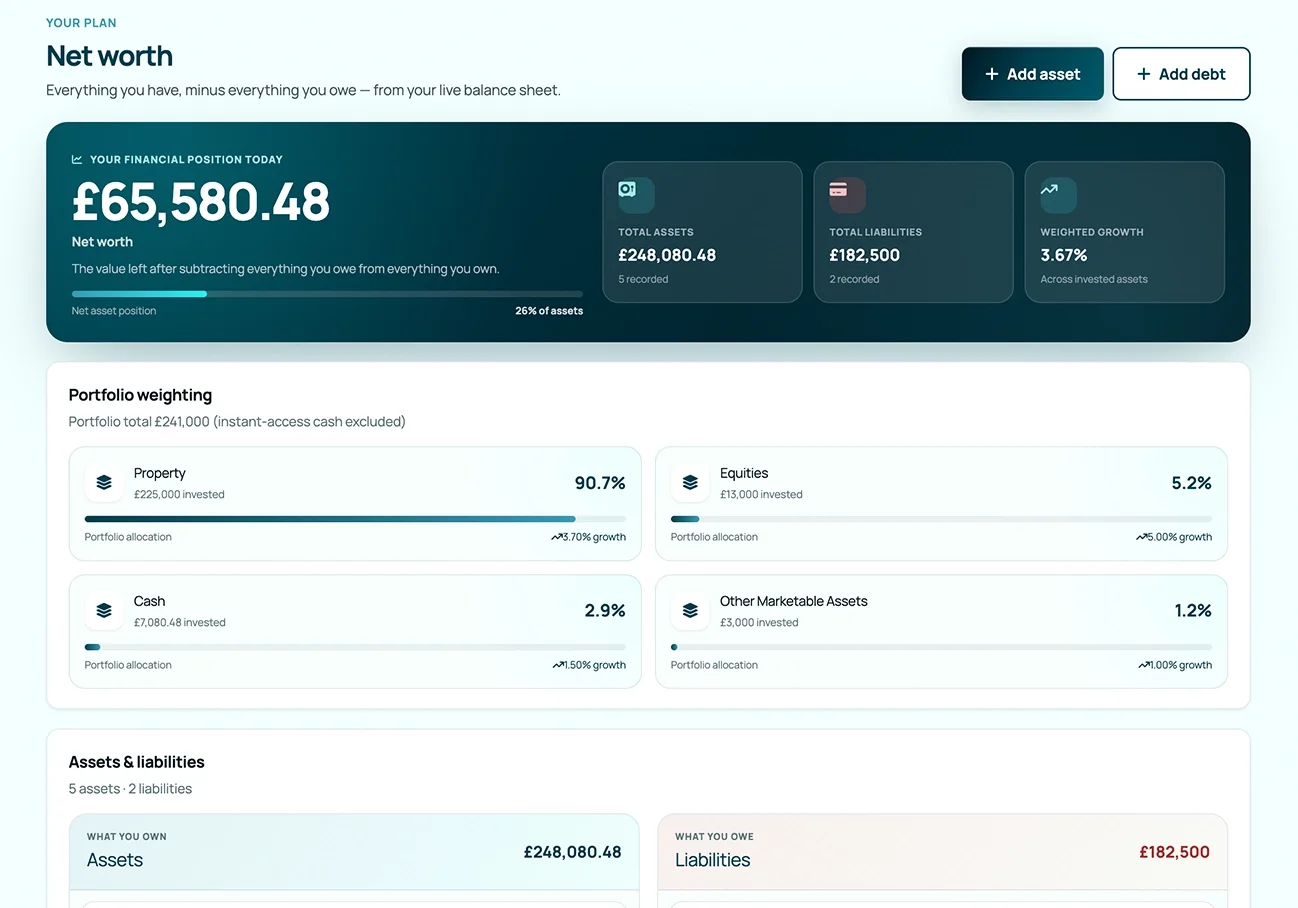Click the Other Marketable Assets 1.2% percentage

(x=1193, y=611)
